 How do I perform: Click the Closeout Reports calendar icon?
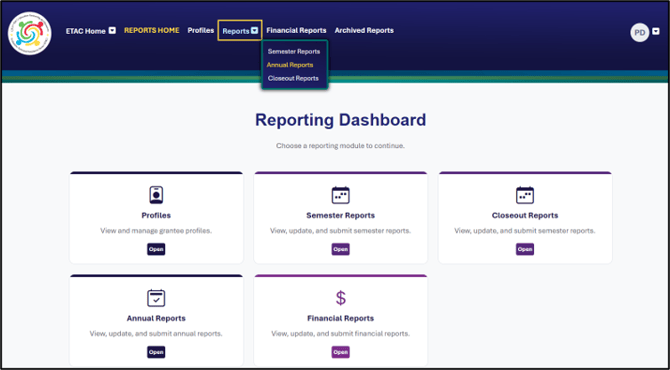(x=525, y=195)
